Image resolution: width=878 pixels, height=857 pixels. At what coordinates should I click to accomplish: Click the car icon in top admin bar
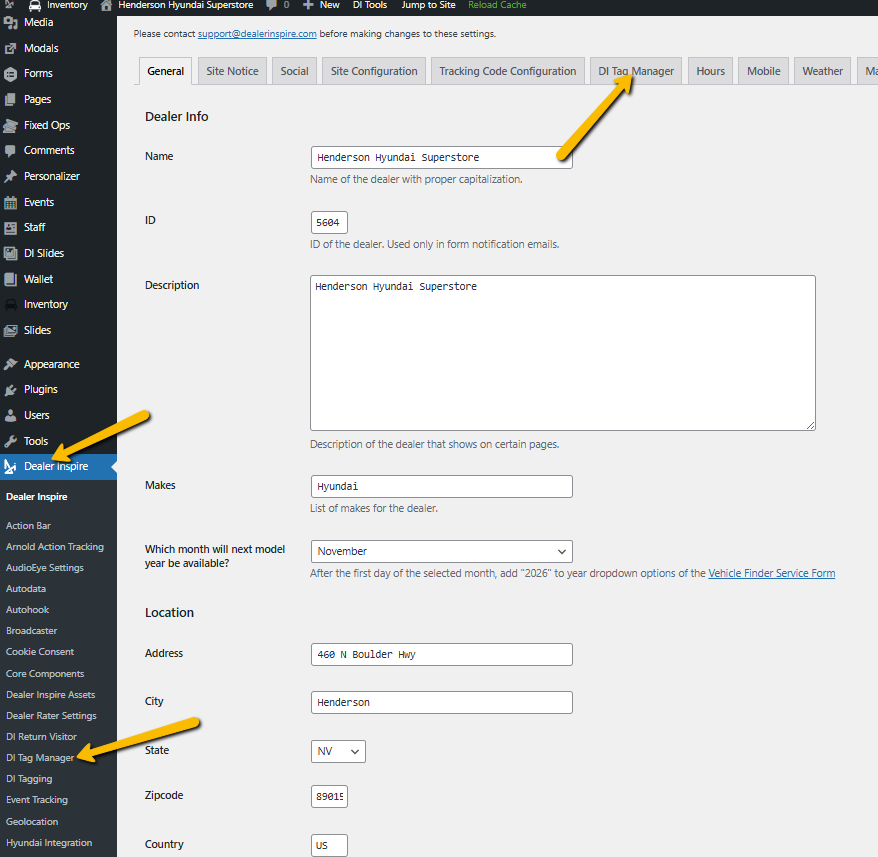click(x=35, y=6)
